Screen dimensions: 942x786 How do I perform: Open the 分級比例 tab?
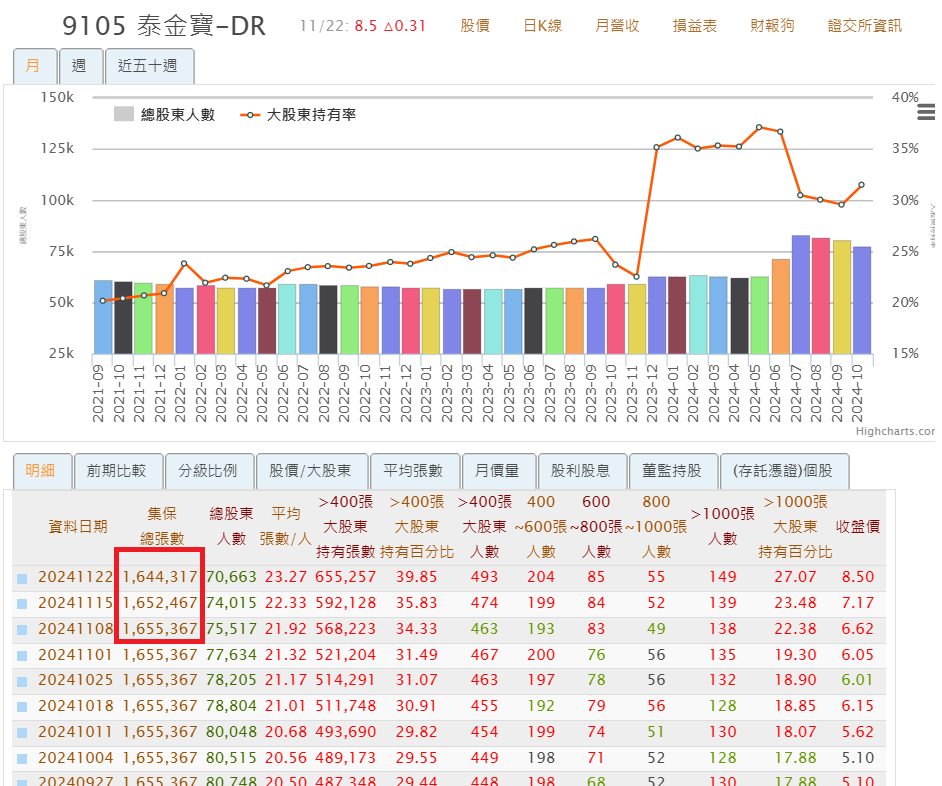pyautogui.click(x=207, y=471)
